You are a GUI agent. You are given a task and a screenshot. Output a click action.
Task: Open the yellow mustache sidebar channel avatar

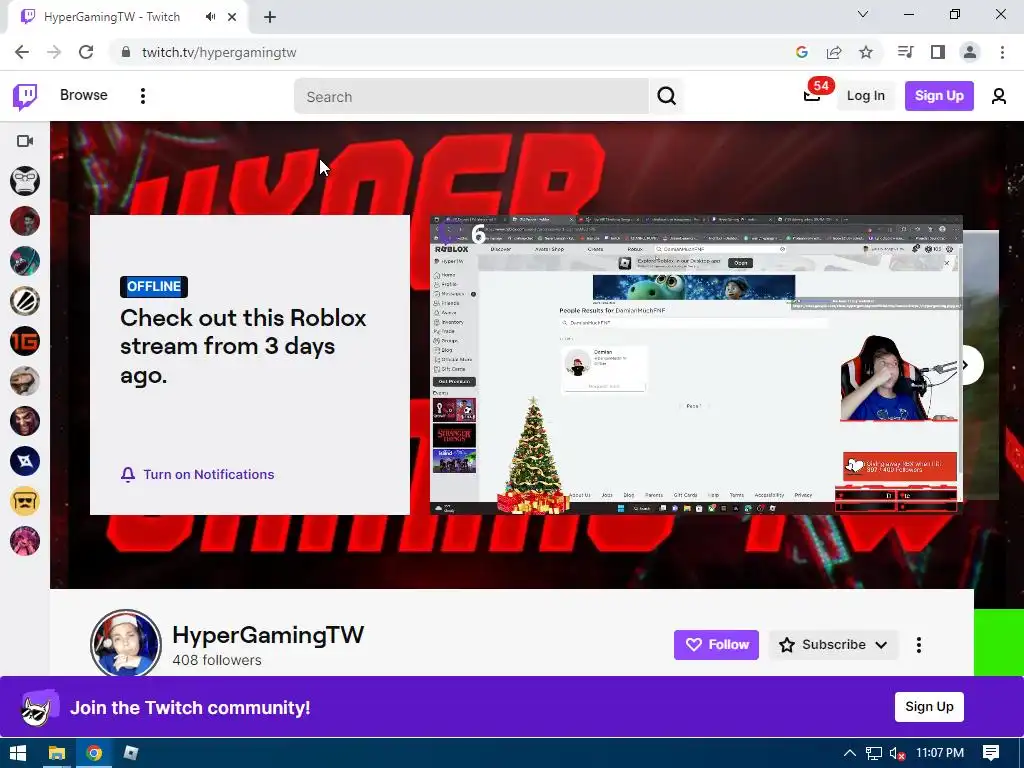25,501
